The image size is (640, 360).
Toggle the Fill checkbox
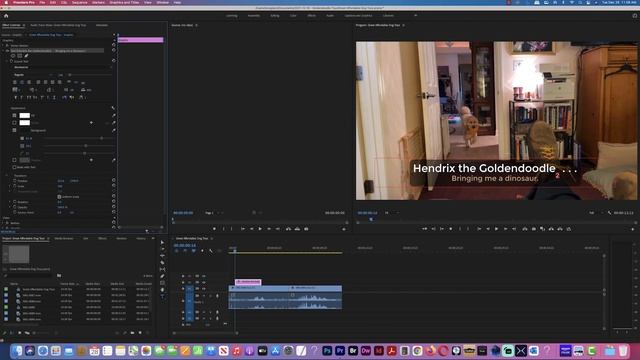pos(14,116)
